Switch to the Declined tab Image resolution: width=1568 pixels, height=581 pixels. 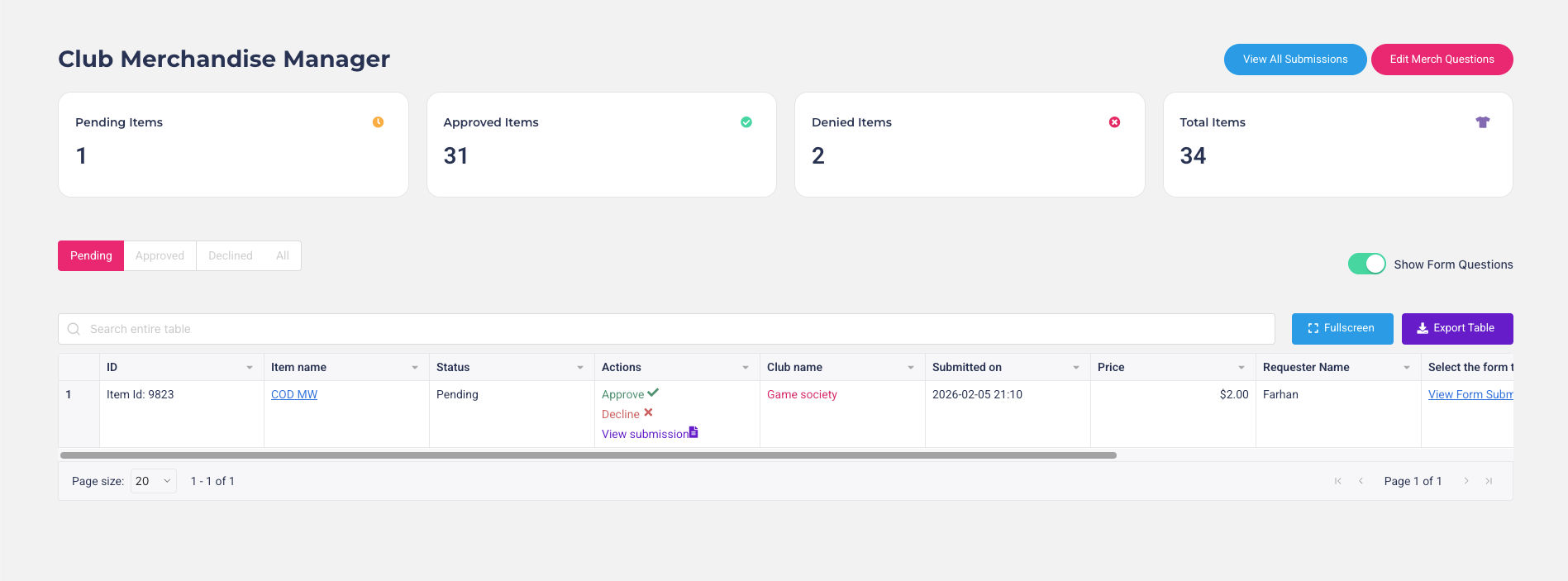click(x=231, y=256)
